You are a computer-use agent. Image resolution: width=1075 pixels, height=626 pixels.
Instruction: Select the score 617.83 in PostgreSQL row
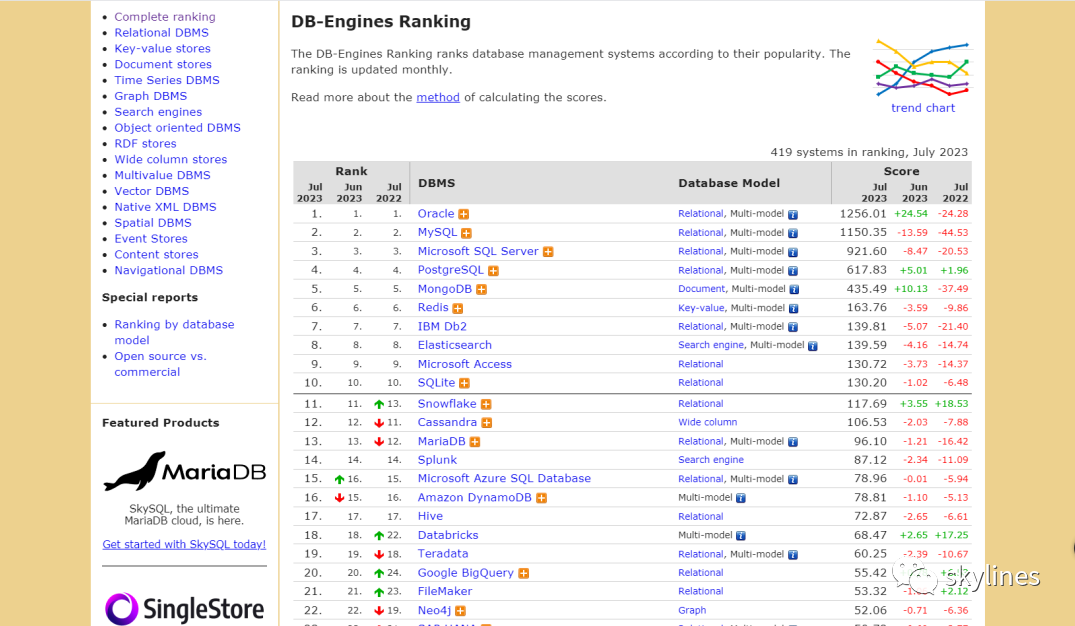[867, 270]
